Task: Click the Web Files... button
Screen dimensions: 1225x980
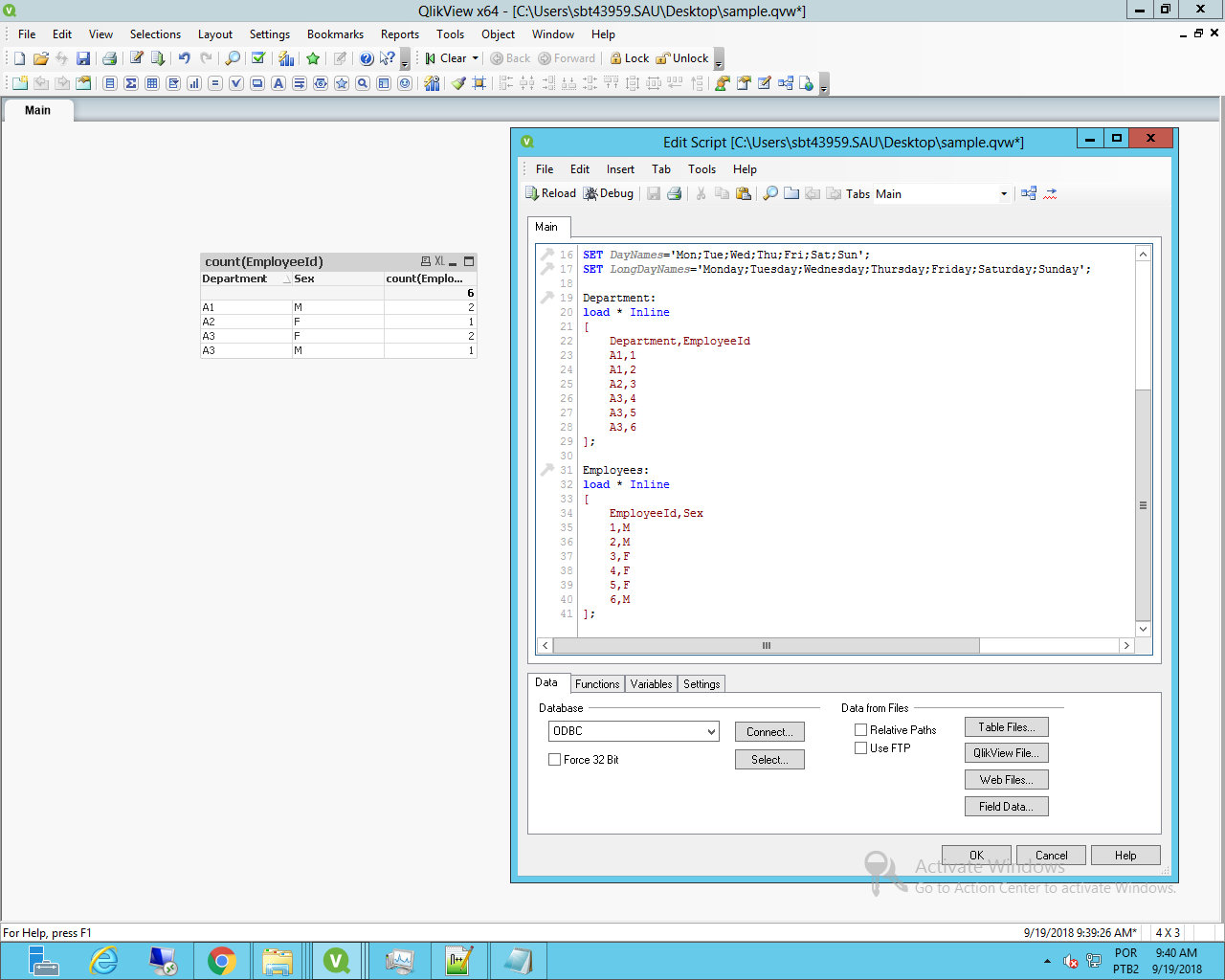Action: 1007,780
